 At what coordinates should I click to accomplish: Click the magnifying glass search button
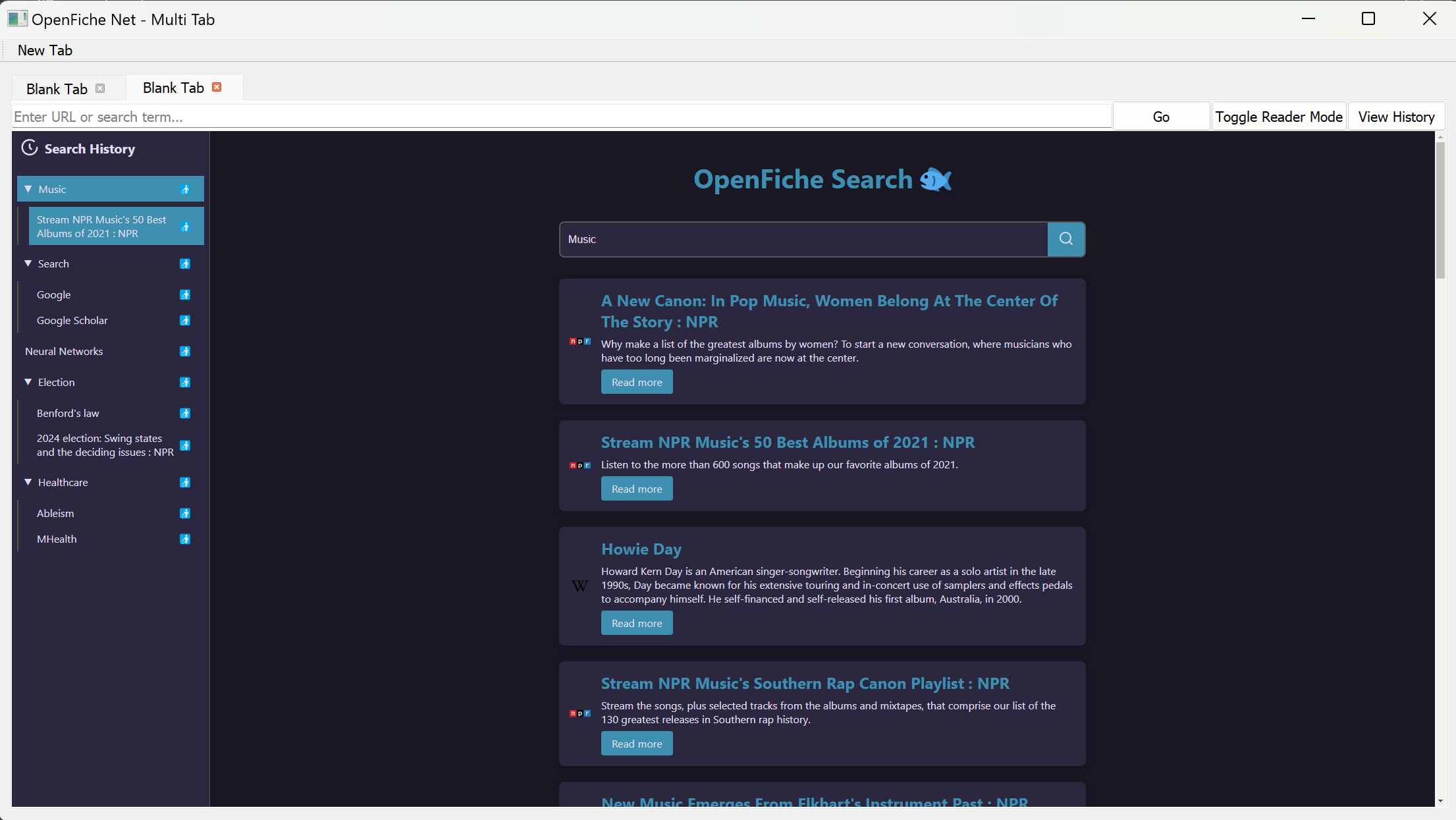click(x=1065, y=239)
